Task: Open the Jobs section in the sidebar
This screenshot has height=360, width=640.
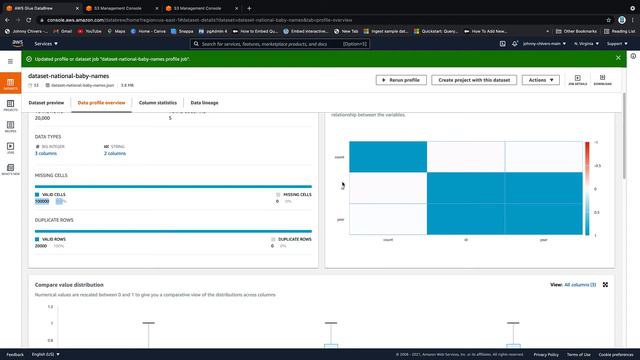Action: click(11, 148)
